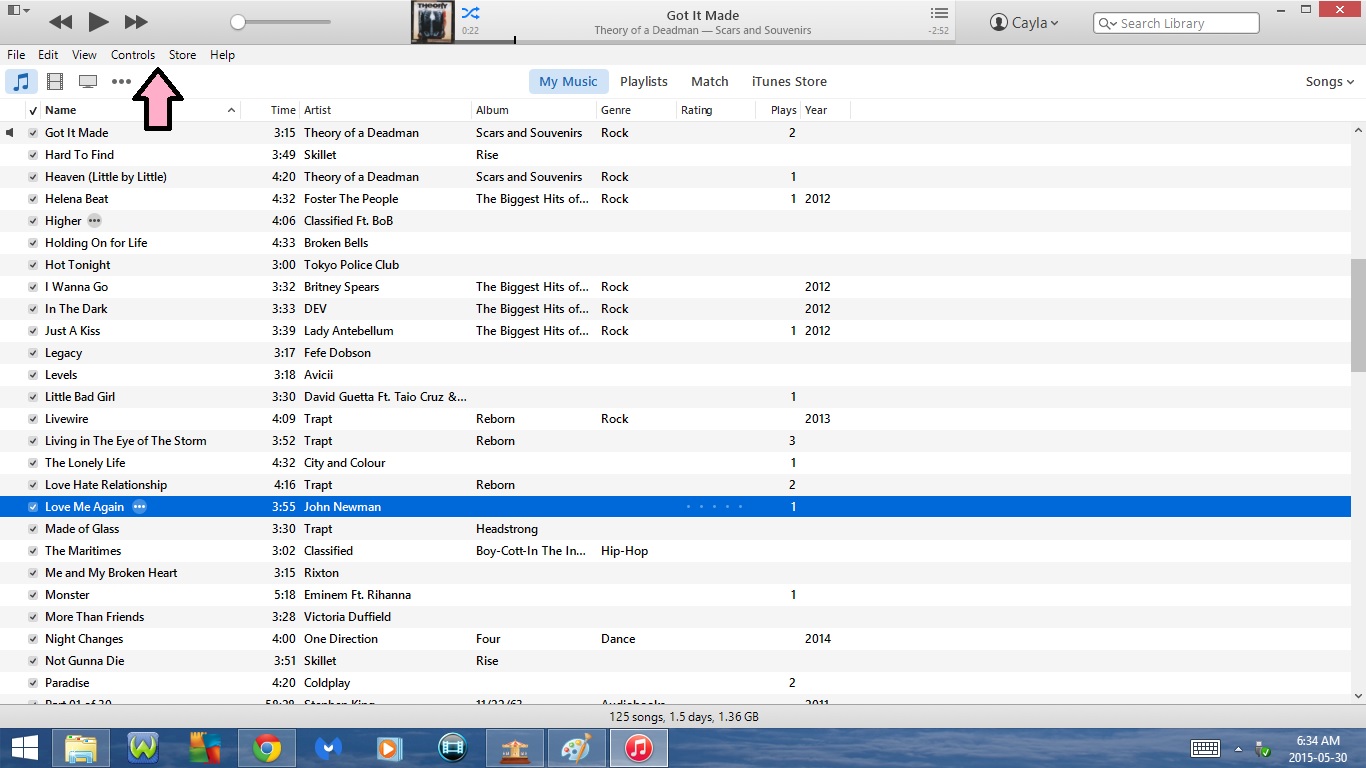The width and height of the screenshot is (1366, 768).
Task: Play the previous track
Action: tap(60, 21)
